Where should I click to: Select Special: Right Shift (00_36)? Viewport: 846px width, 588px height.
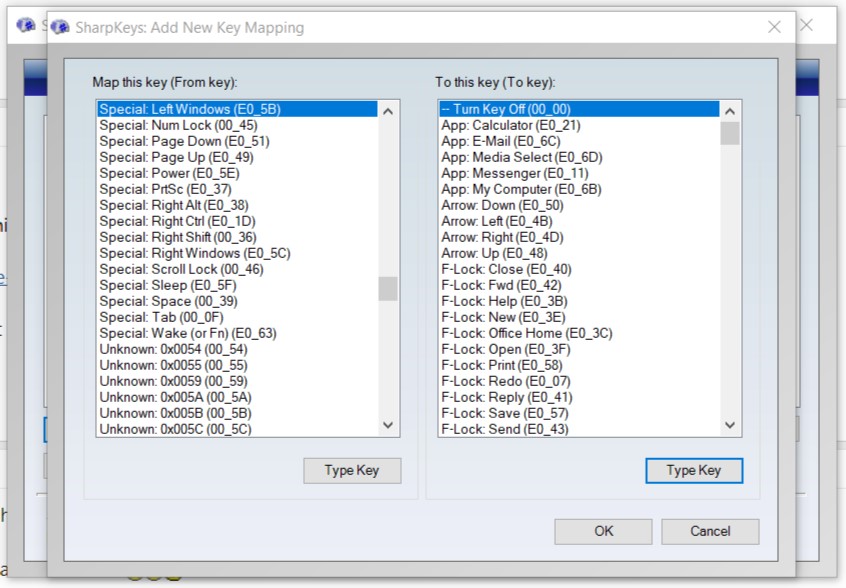pos(237,237)
